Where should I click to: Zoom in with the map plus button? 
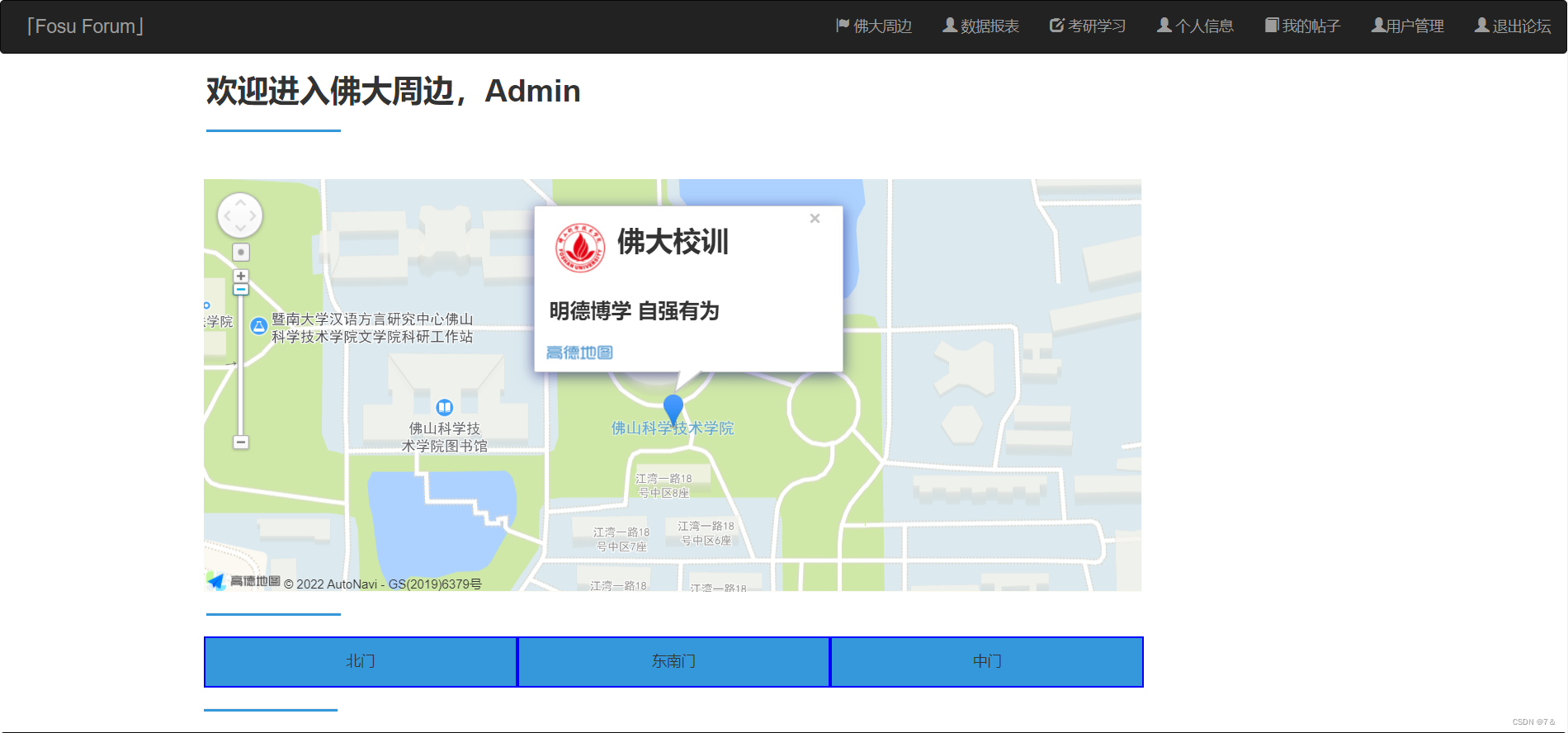point(240,276)
